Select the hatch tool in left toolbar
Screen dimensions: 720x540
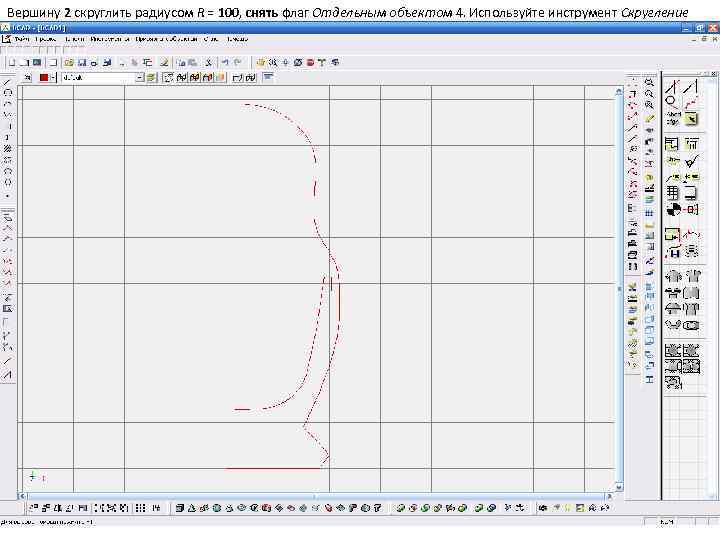point(7,149)
